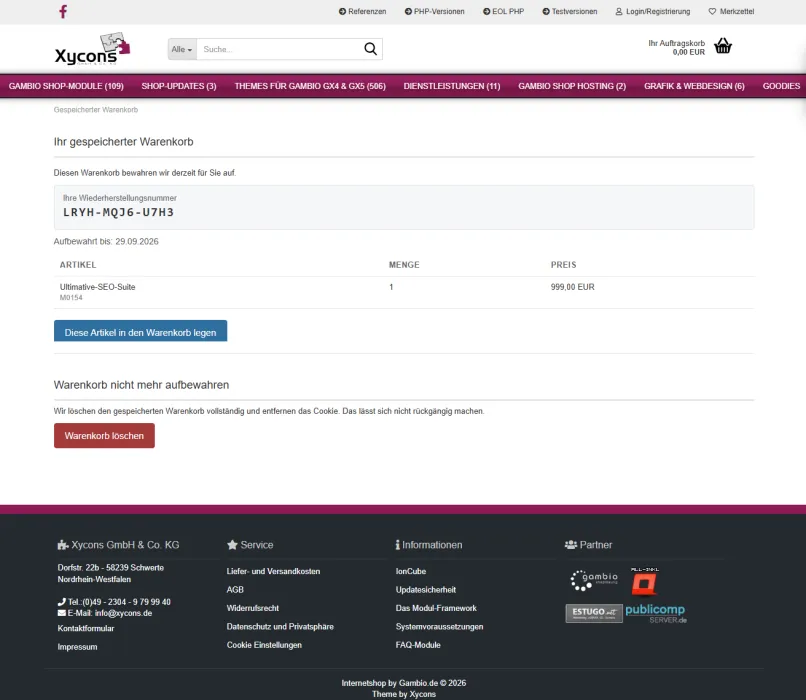This screenshot has height=700, width=806.
Task: Open Referenzen in top bar
Action: pos(362,11)
